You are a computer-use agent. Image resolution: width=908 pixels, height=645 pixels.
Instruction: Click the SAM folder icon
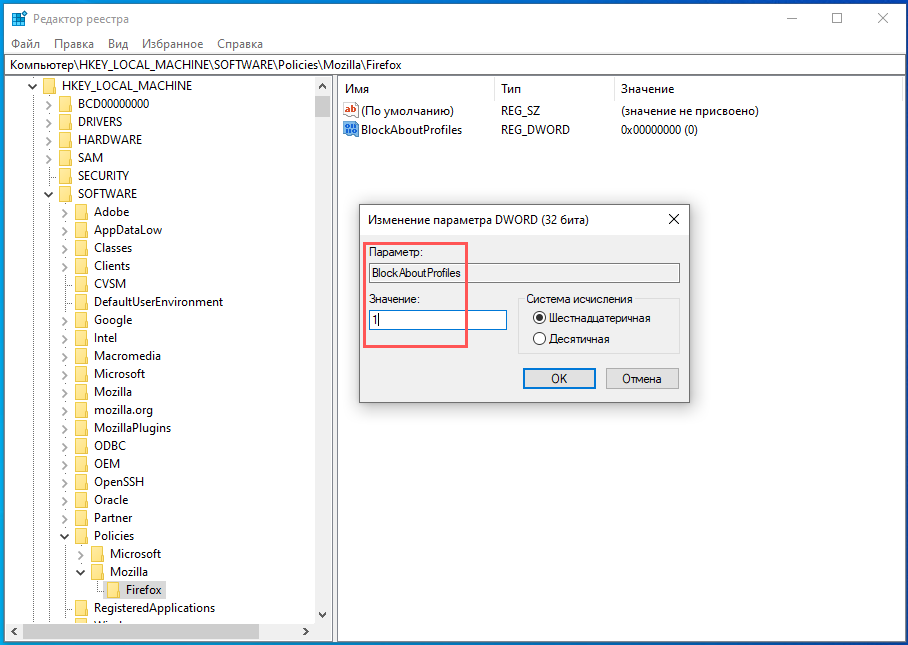coord(65,158)
